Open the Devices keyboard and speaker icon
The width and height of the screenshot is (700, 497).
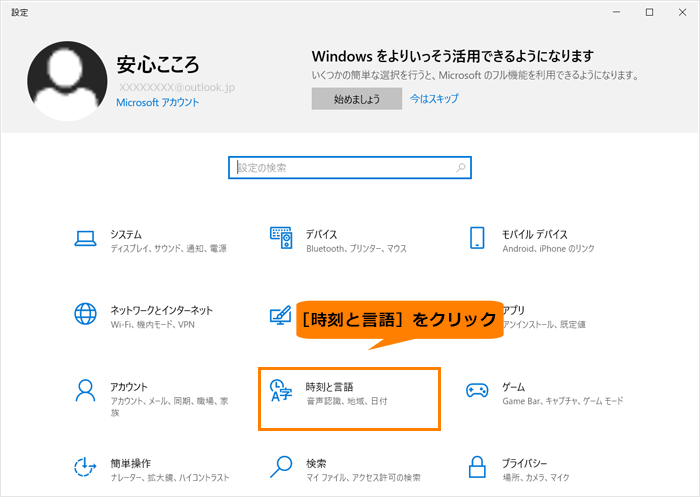(x=281, y=238)
